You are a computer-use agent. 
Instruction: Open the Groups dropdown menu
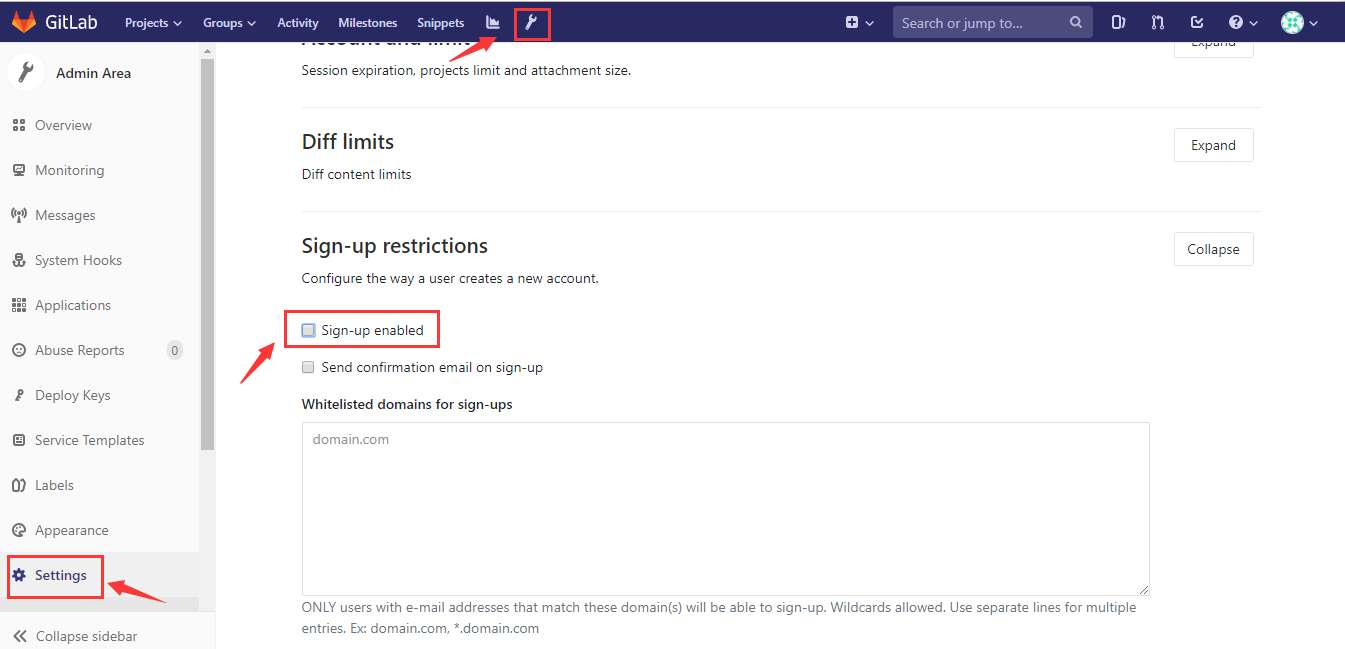click(x=229, y=23)
